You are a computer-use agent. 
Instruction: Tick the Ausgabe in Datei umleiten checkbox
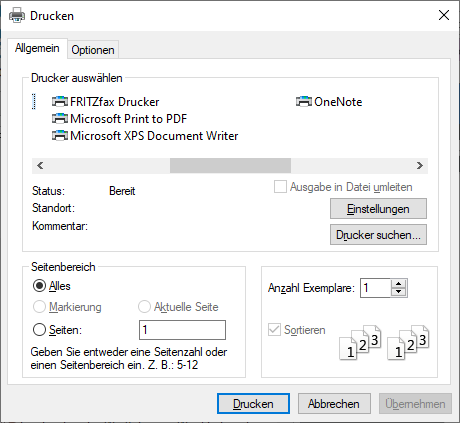coord(280,187)
